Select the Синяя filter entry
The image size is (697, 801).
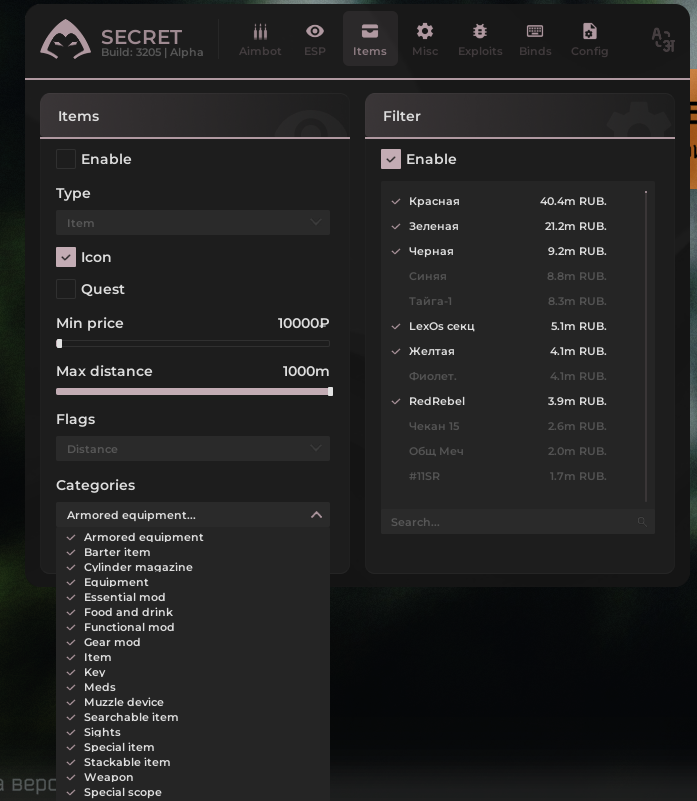click(x=428, y=276)
